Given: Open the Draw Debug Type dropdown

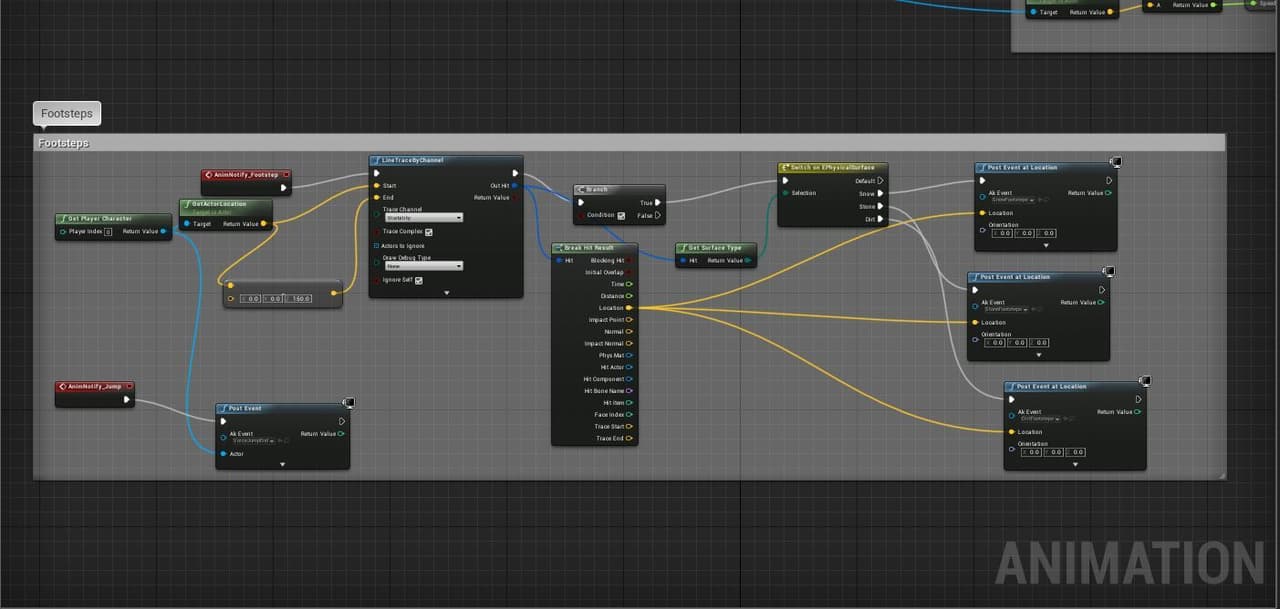Looking at the screenshot, I should [424, 266].
